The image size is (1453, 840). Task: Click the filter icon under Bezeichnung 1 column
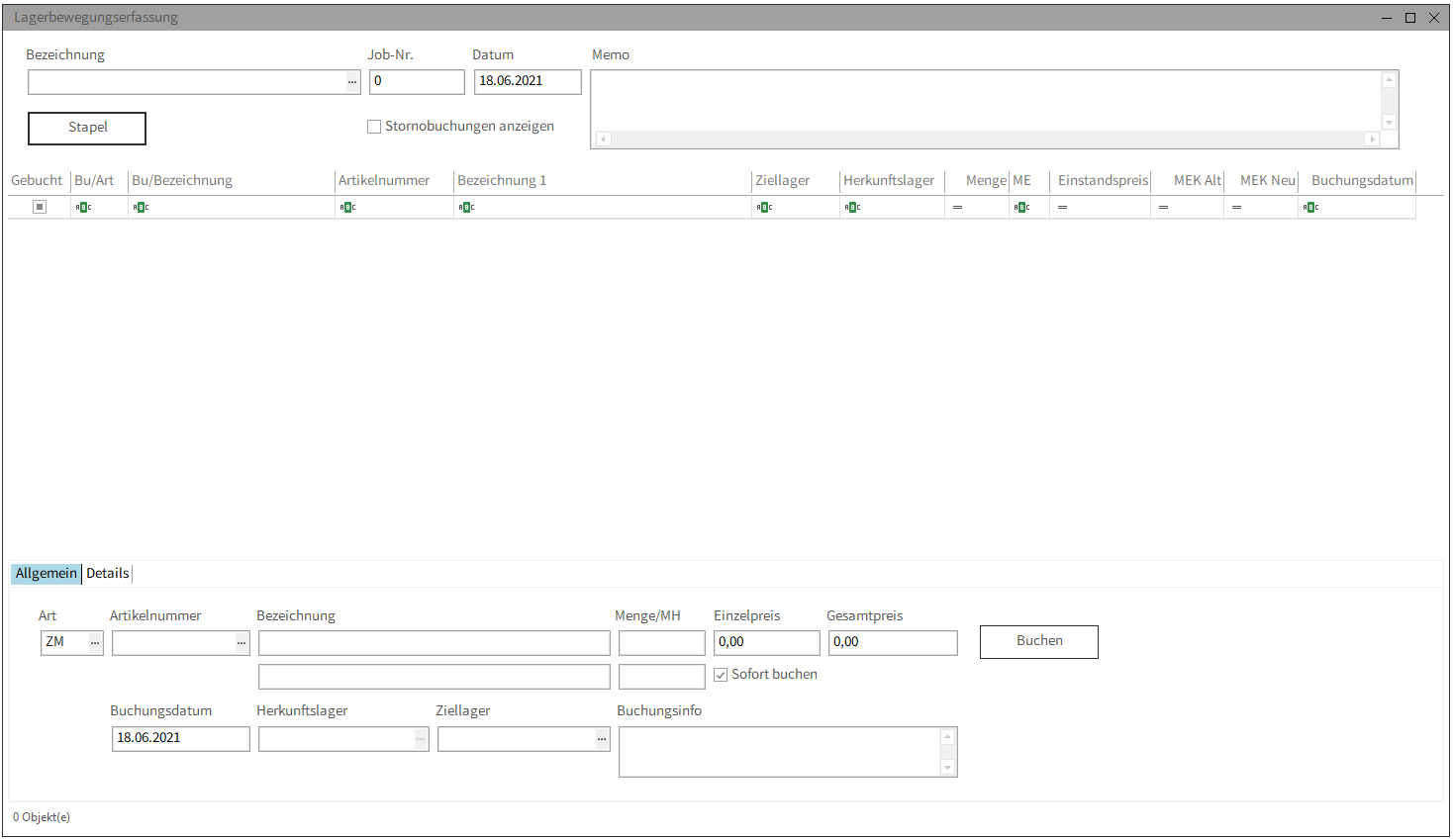tap(466, 208)
